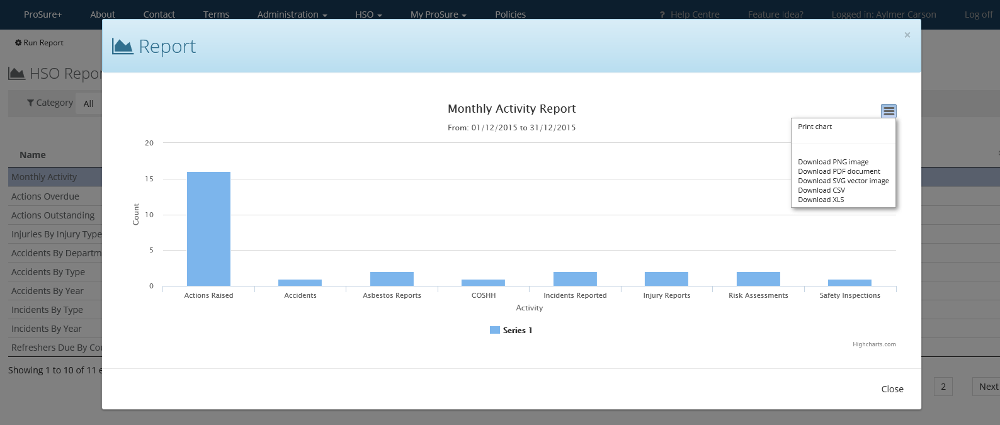Viewport: 1000px width, 425px height.
Task: Sort by the Name column header
Action: click(33, 155)
